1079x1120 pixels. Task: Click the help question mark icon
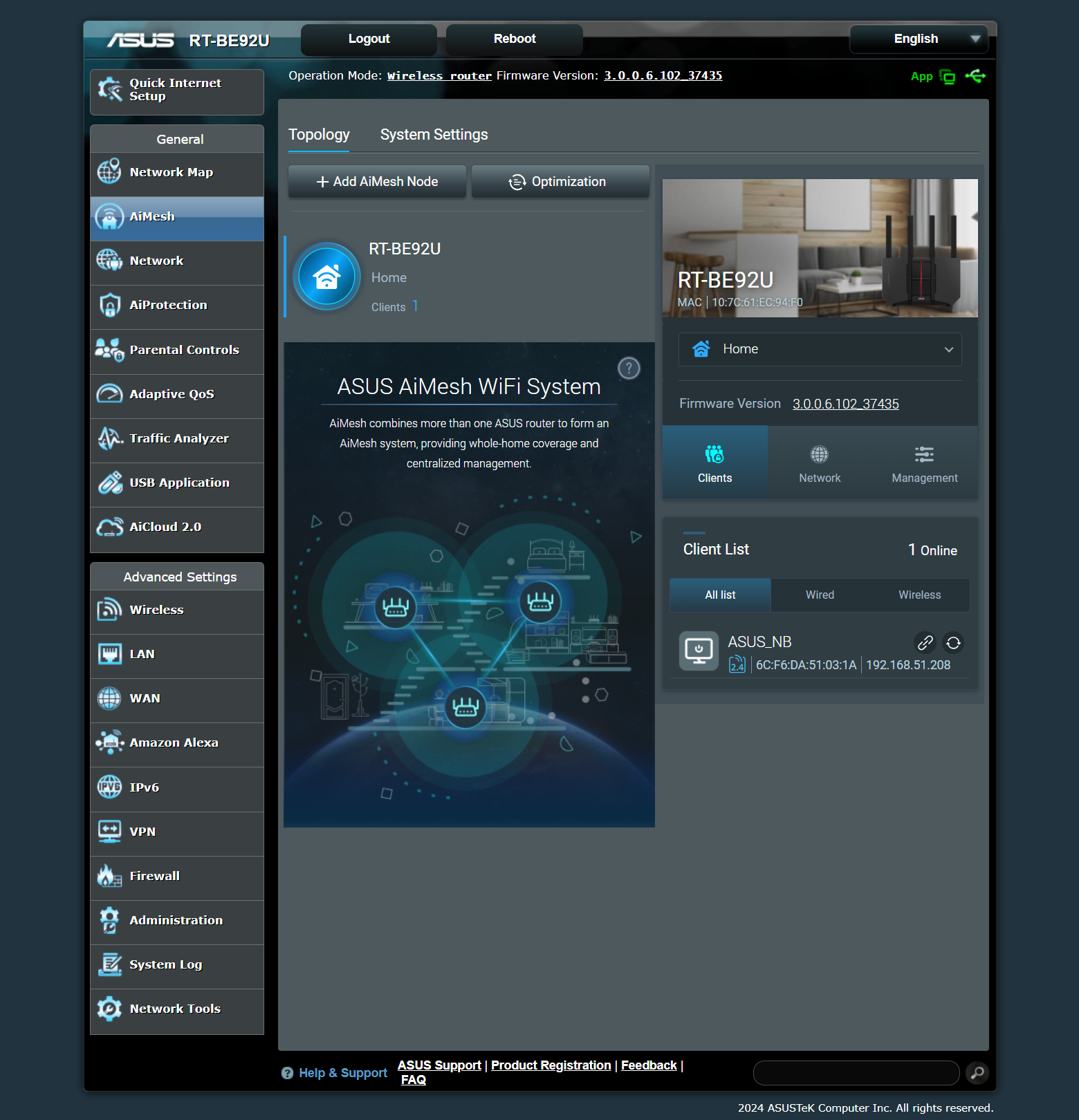point(629,368)
